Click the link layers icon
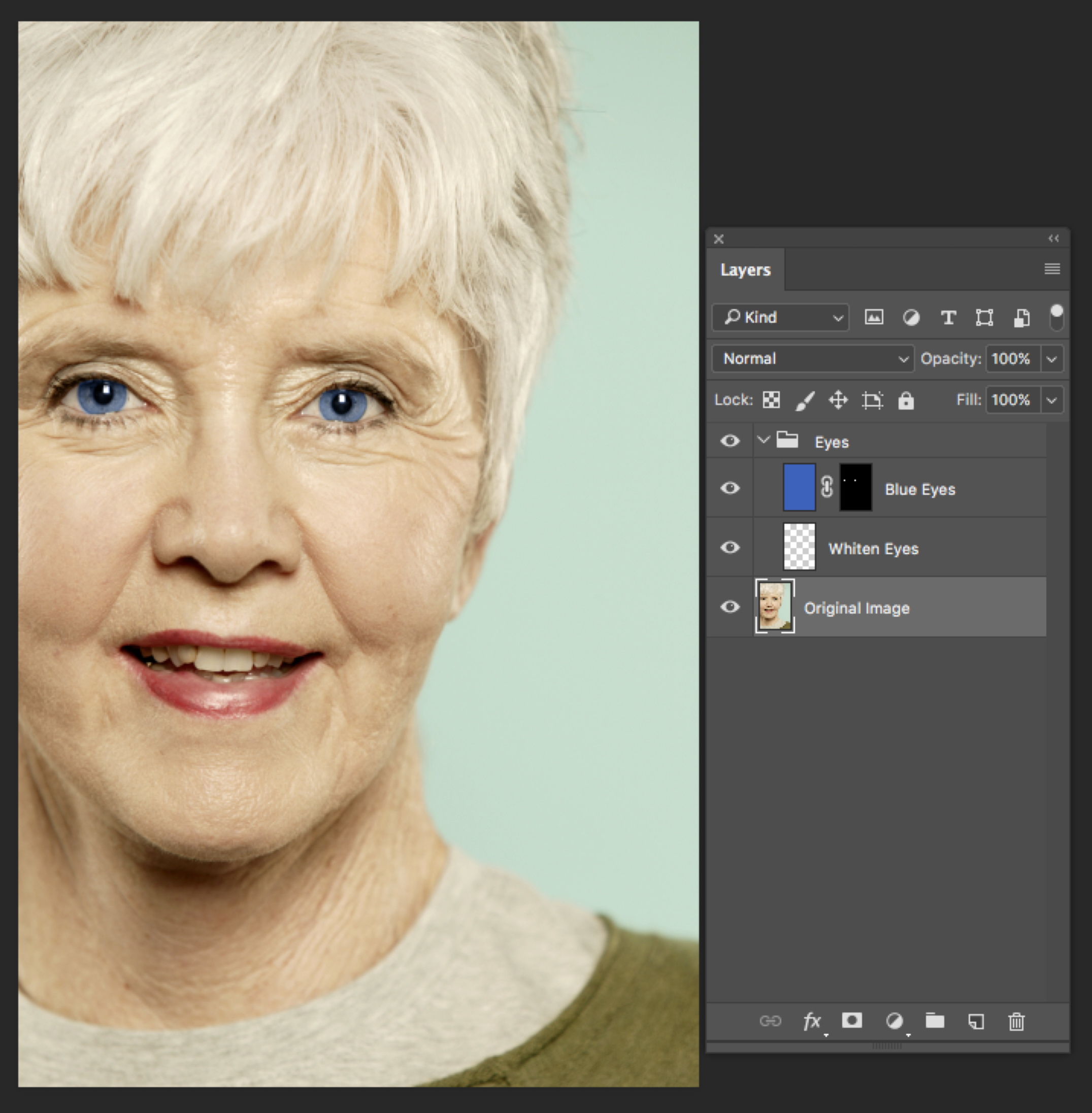The image size is (1092, 1113). tap(770, 1021)
